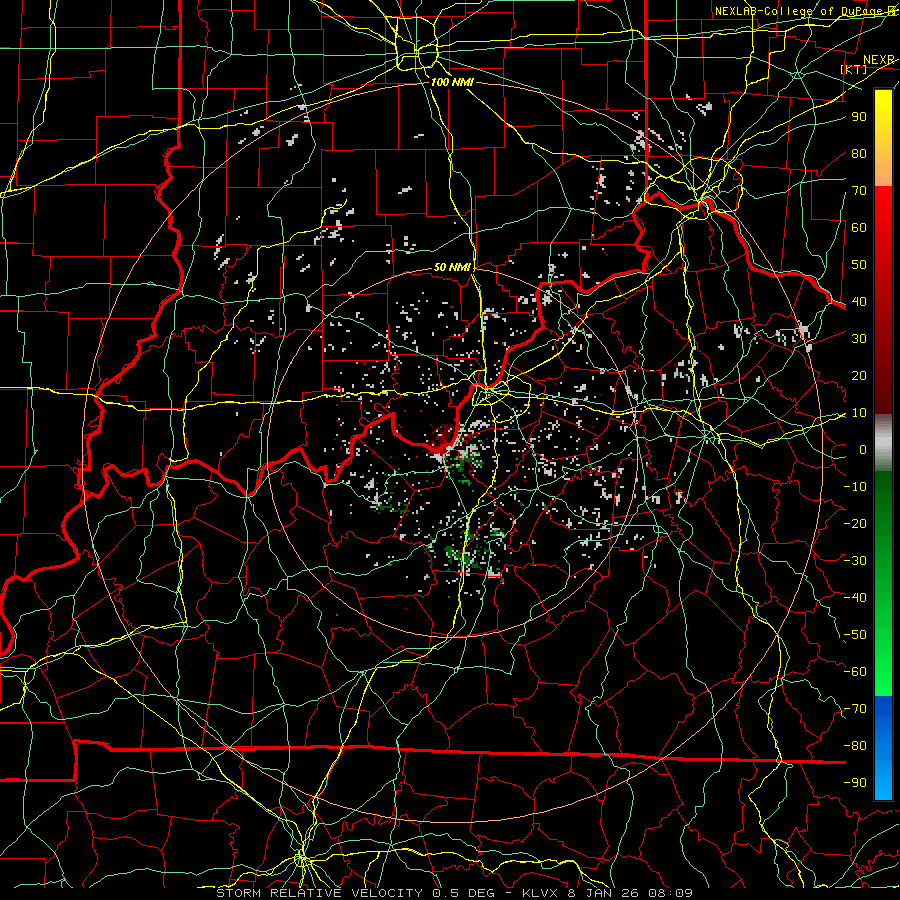Click the orange segment of color bar

883,164
